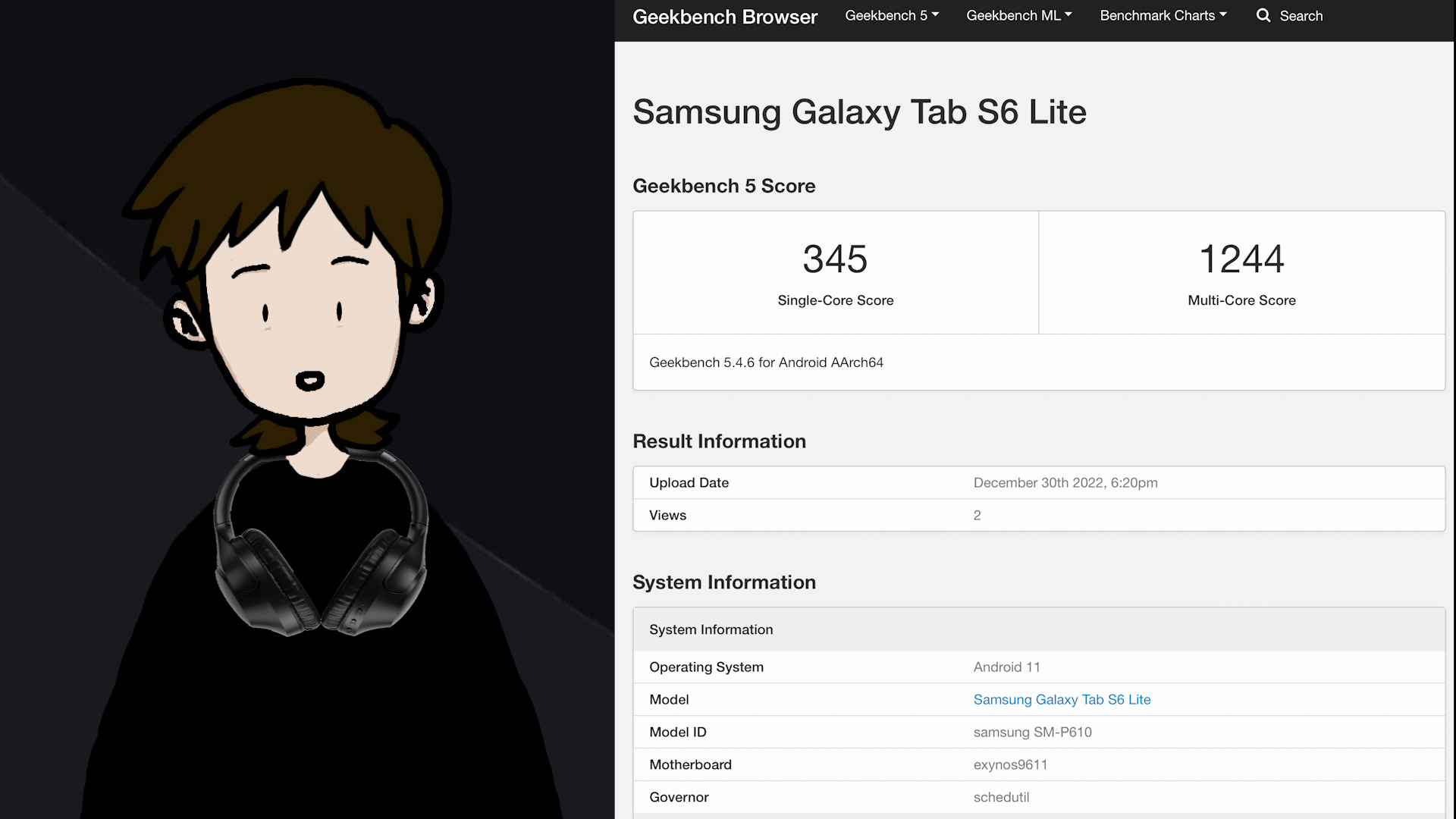The height and width of the screenshot is (819, 1456).
Task: Click the headphones image on avatar
Action: click(x=320, y=561)
